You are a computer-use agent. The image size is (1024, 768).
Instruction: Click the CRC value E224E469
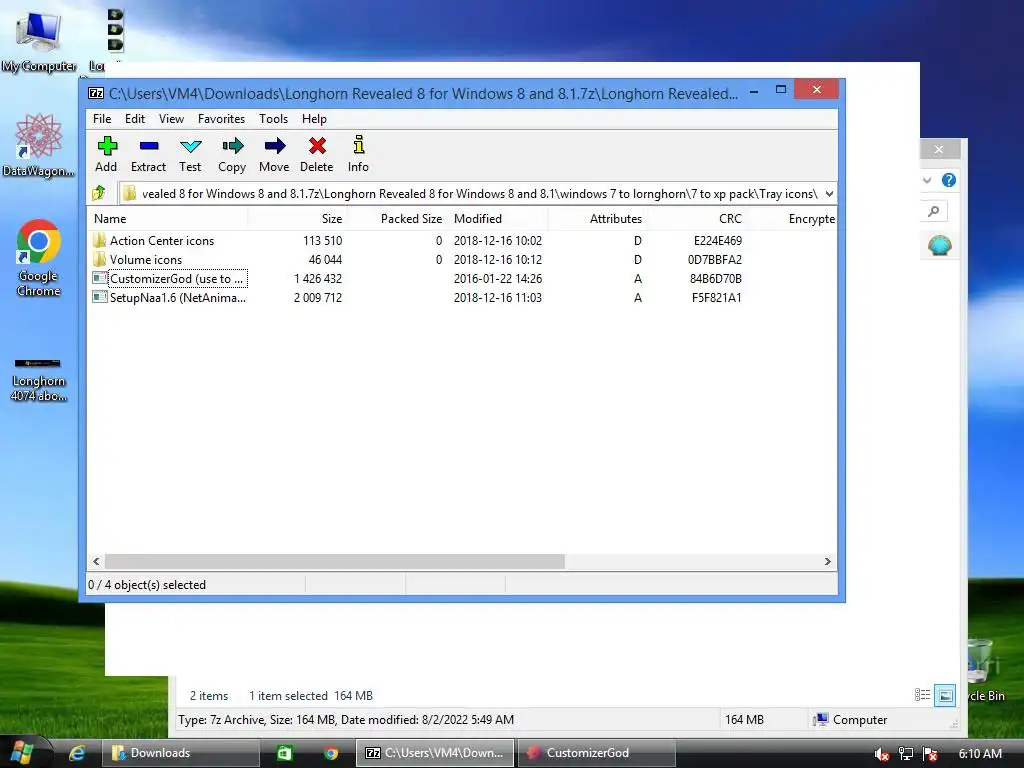718,241
